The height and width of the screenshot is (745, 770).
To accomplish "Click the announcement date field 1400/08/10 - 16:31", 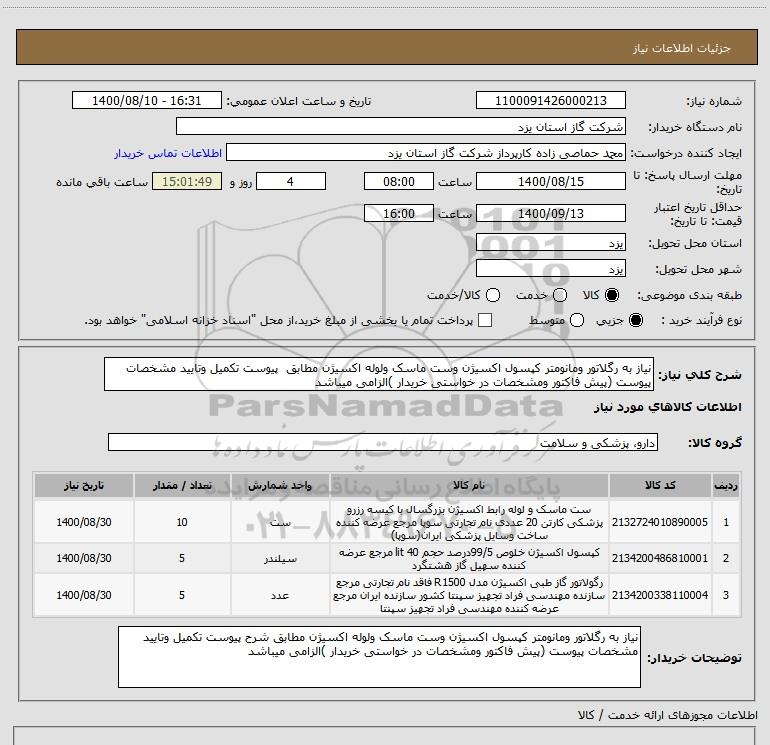I will pos(147,100).
